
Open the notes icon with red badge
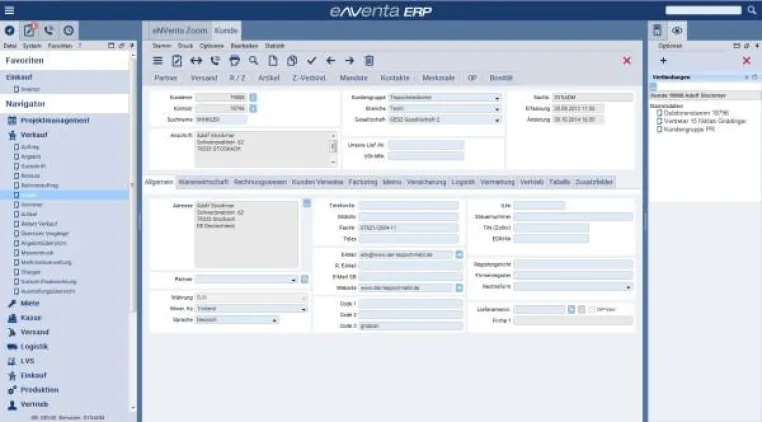point(29,30)
